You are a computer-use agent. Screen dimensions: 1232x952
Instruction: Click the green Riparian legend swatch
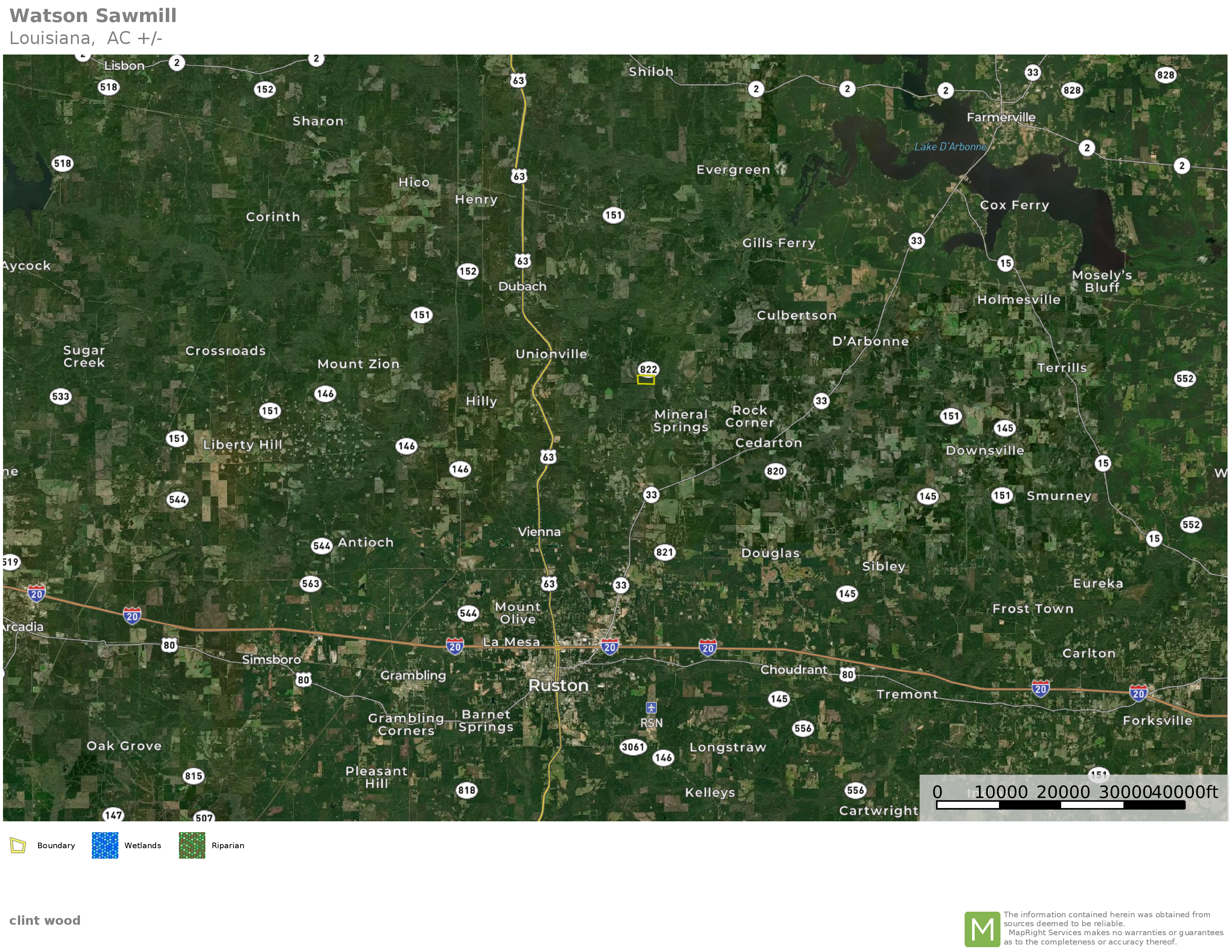coord(192,845)
